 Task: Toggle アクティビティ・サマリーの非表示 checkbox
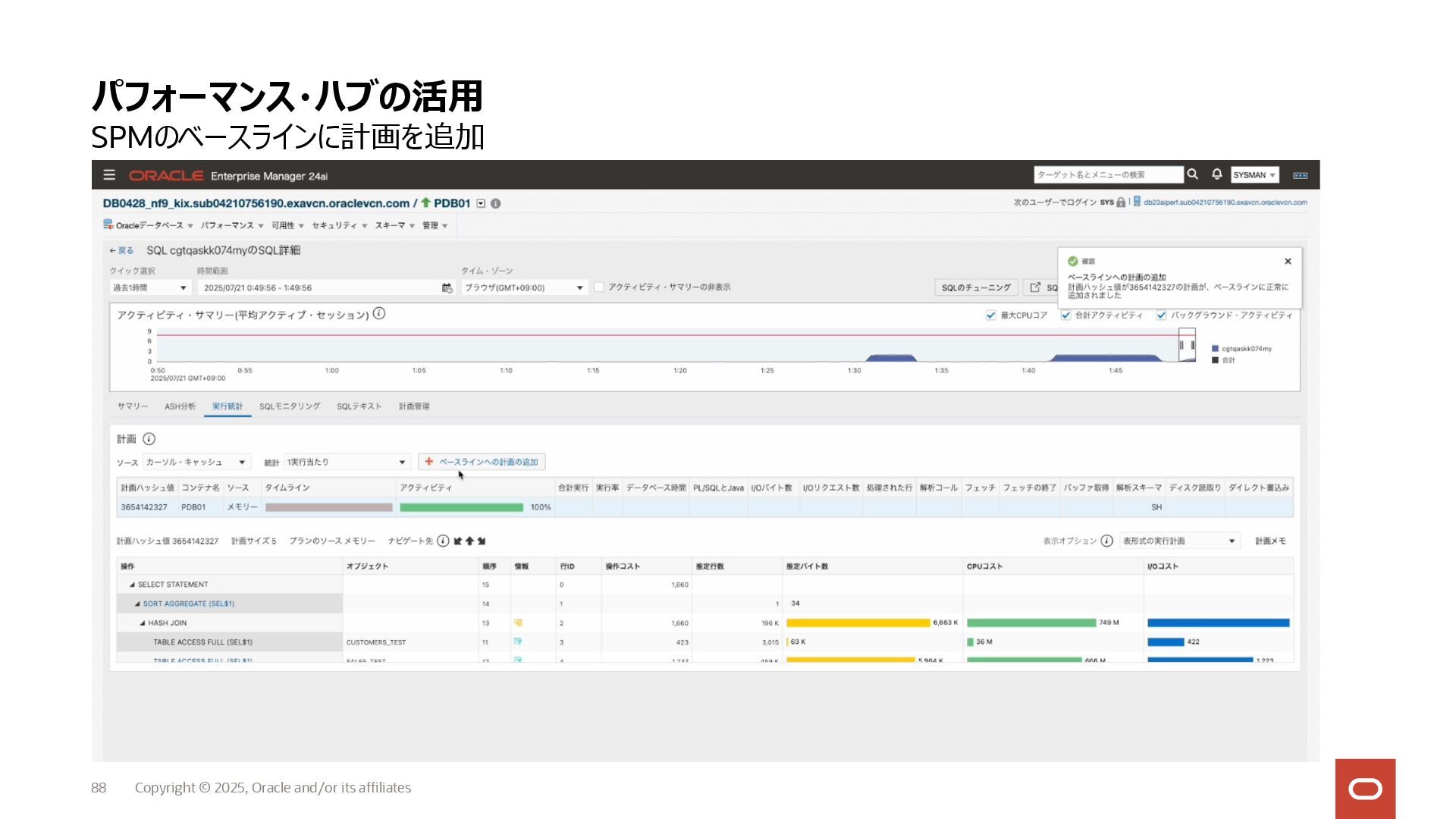click(x=599, y=287)
